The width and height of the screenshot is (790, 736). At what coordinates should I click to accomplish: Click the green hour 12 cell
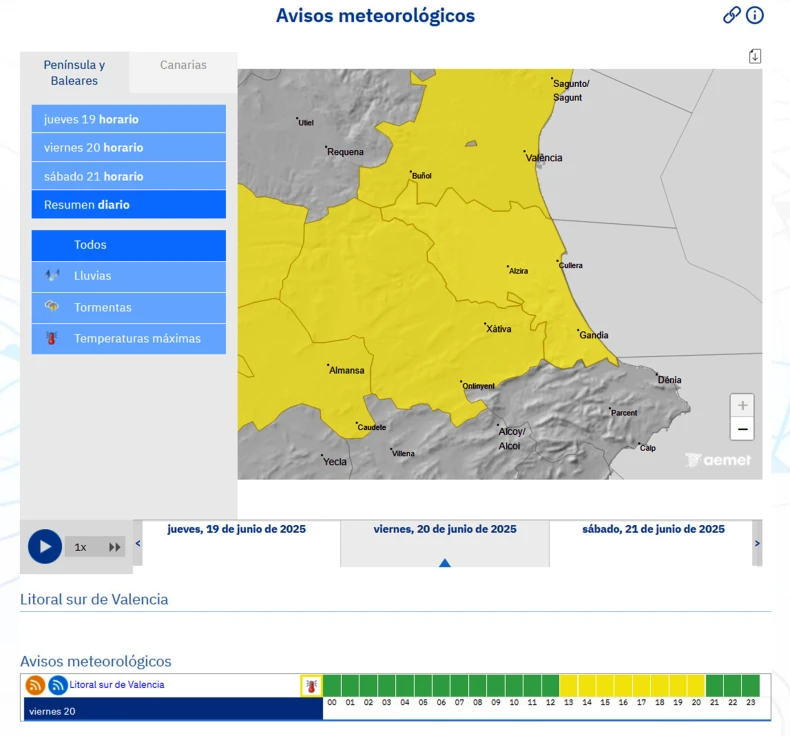(551, 686)
